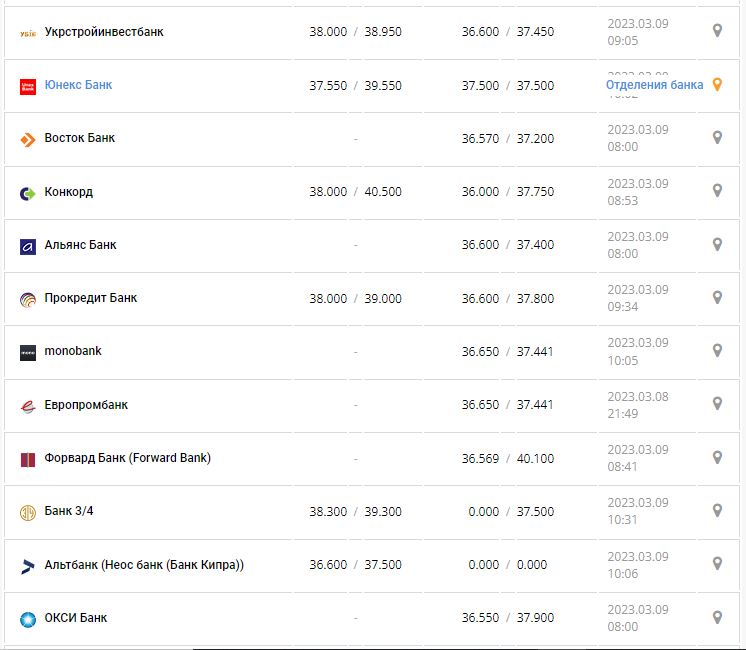Click the Forward Bank location pin
This screenshot has width=746, height=650.
pyautogui.click(x=717, y=457)
